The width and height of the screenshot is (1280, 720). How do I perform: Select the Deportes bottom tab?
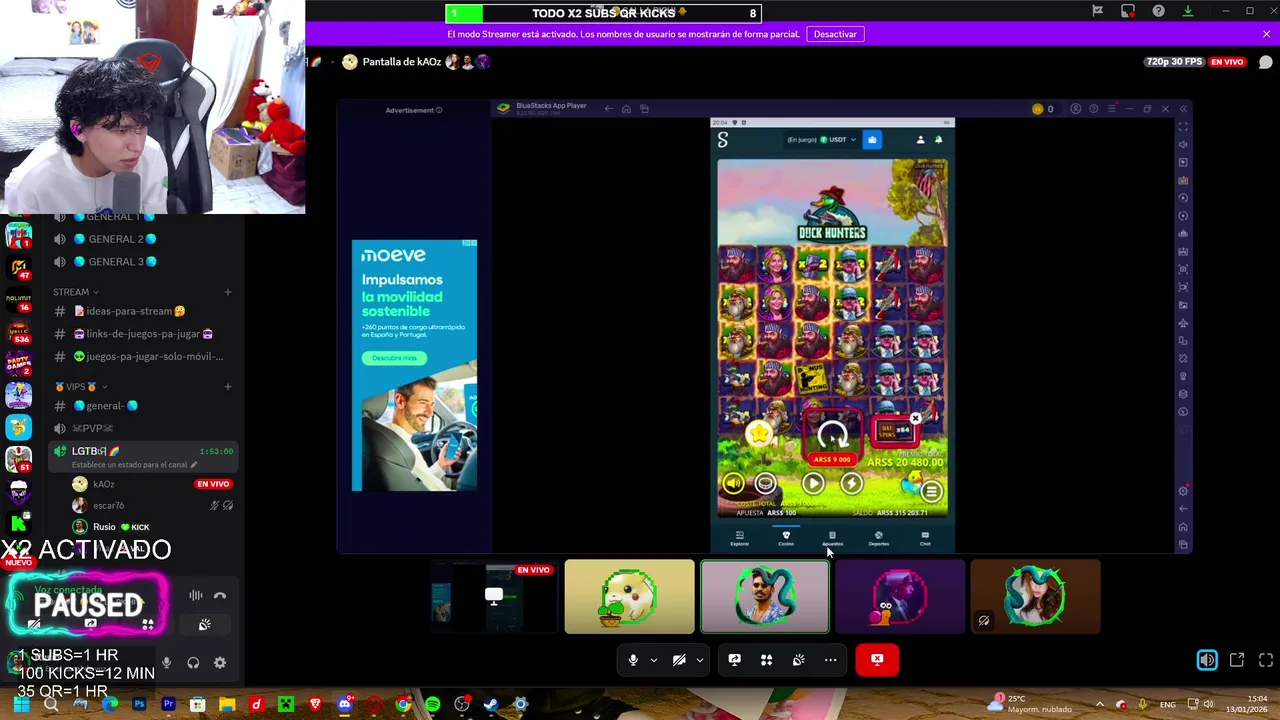(x=878, y=538)
